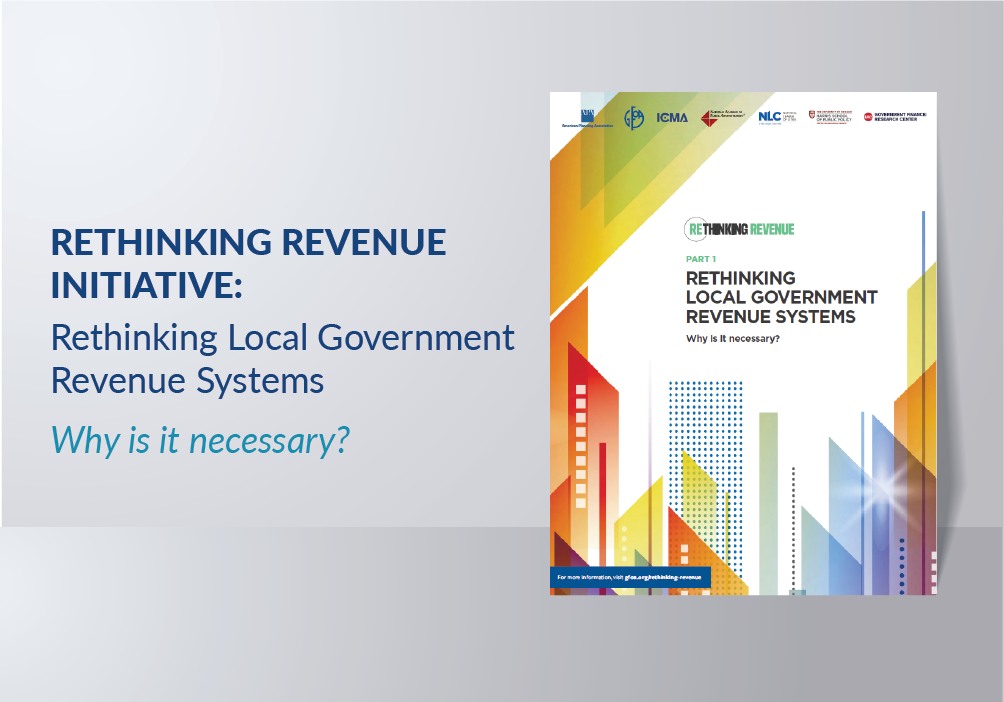This screenshot has height=702, width=1004.
Task: Click the Government Finance Research Center logo
Action: [895, 116]
